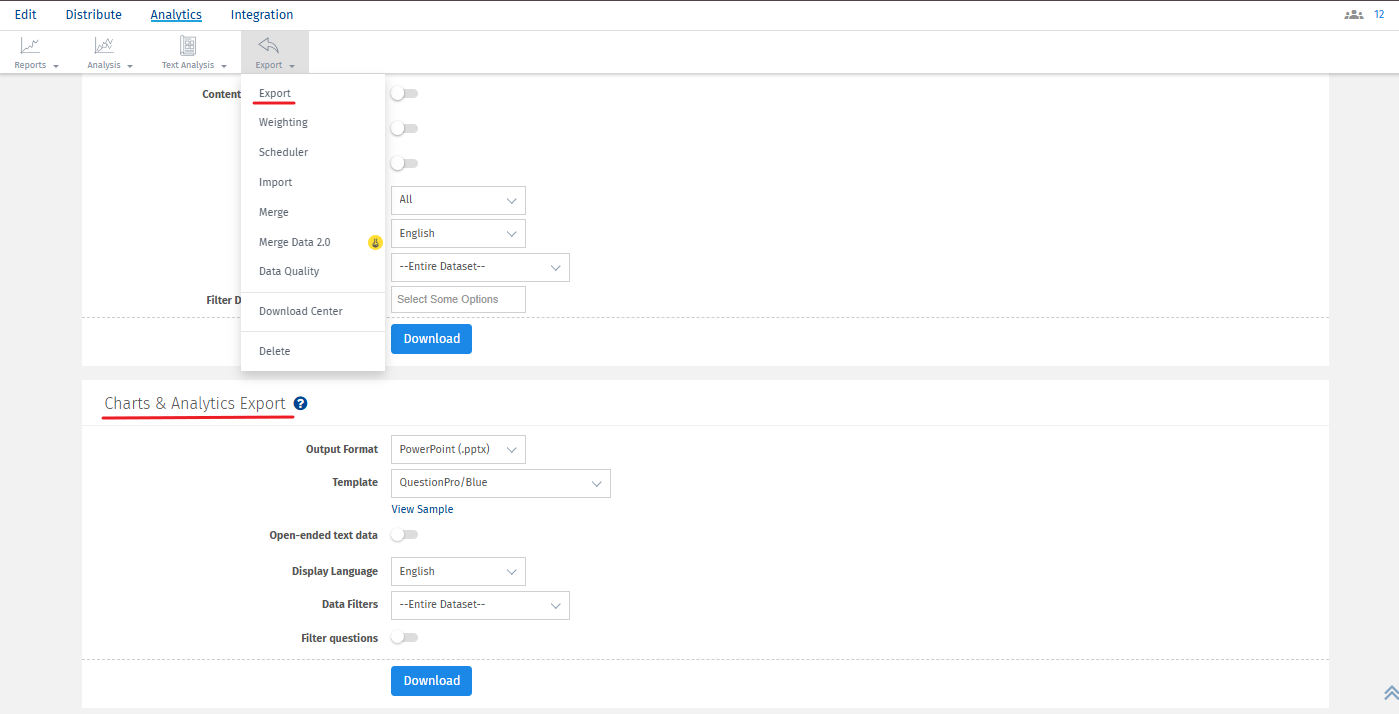Click the scroll-to-top chevrons

(x=1385, y=692)
